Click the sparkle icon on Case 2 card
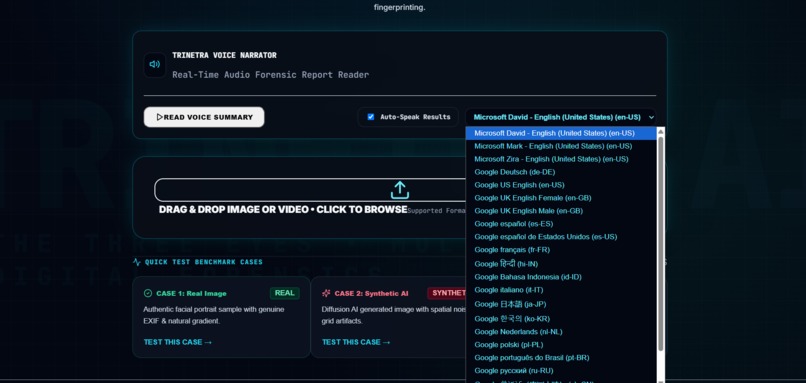Viewport: 806px width, 383px height. tap(326, 294)
